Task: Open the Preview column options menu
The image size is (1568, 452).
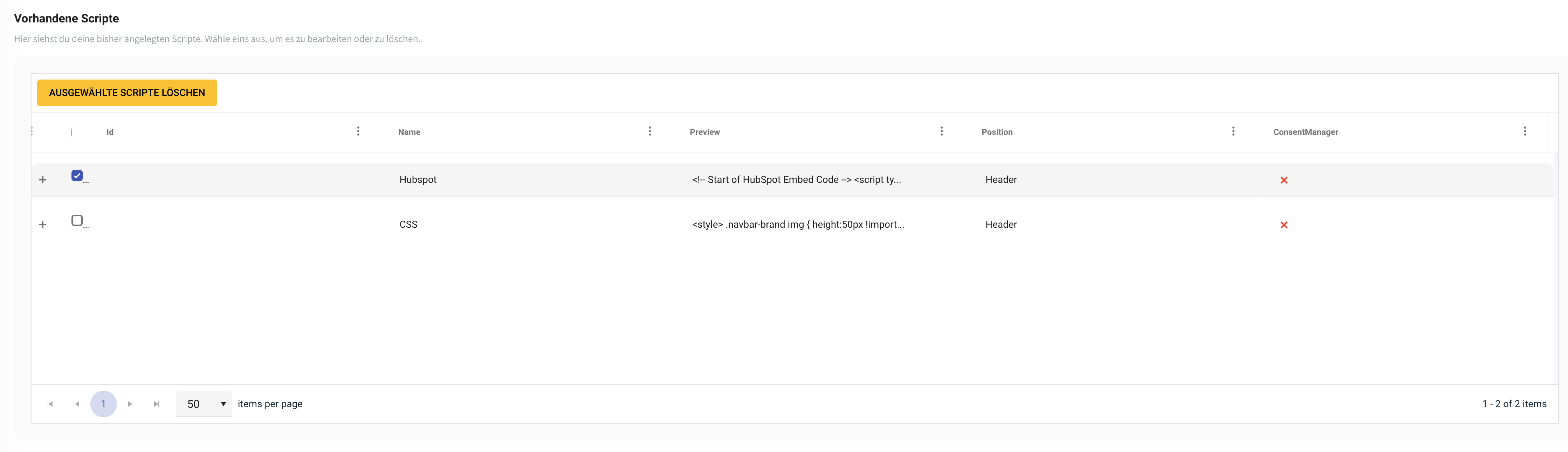Action: pyautogui.click(x=941, y=132)
